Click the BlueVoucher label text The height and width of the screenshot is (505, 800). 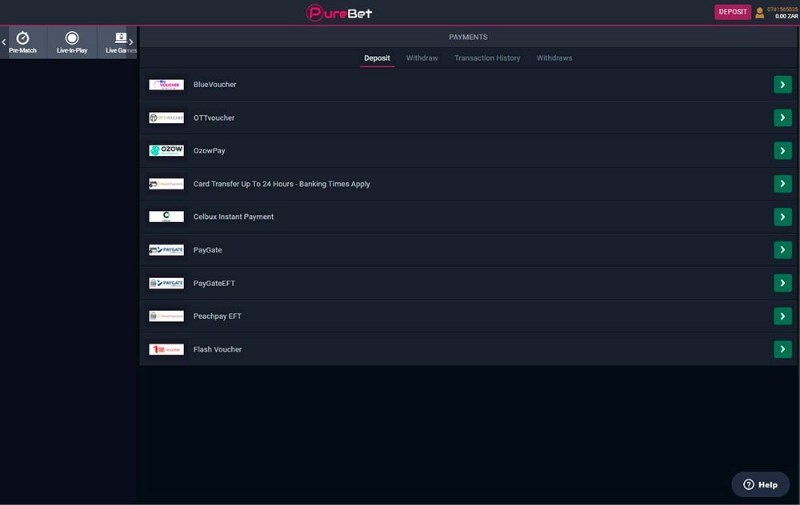215,85
